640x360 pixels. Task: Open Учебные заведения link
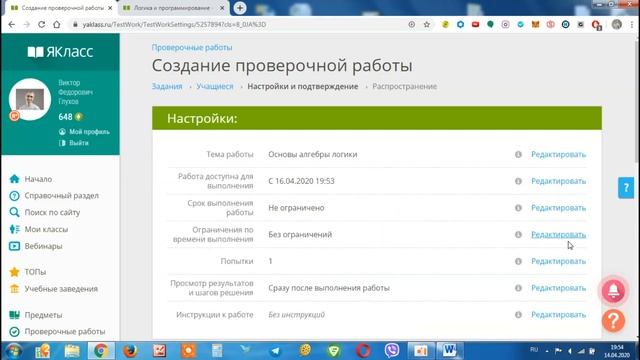pyautogui.click(x=61, y=289)
